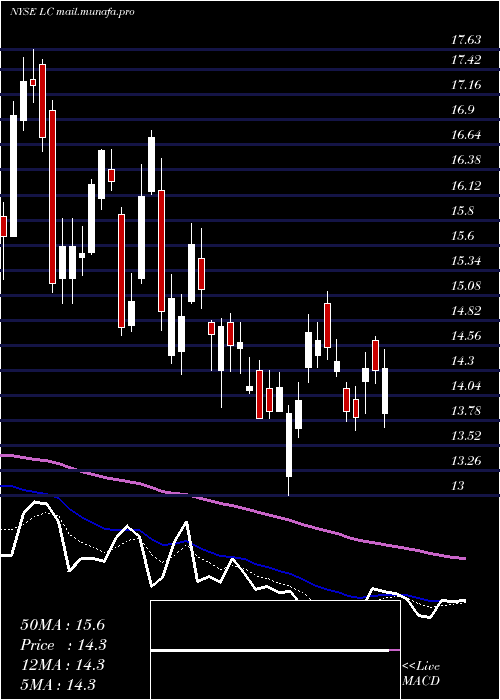Image resolution: width=500 pixels, height=700 pixels.
Task: Click the 13.26 price axis label
Action: [466, 460]
